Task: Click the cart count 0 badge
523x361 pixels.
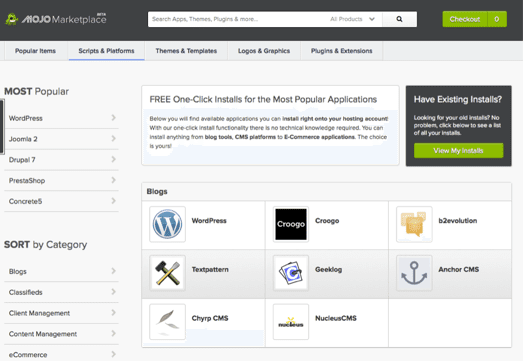Action: pyautogui.click(x=497, y=19)
